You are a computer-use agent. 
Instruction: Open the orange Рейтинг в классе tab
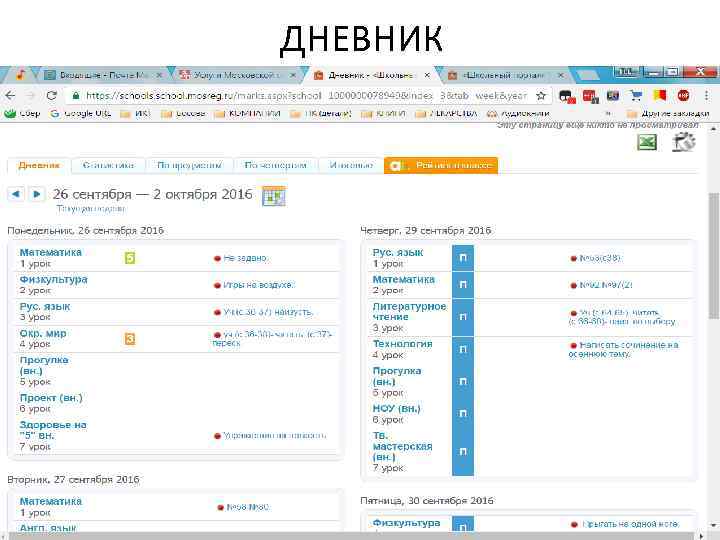pyautogui.click(x=441, y=165)
